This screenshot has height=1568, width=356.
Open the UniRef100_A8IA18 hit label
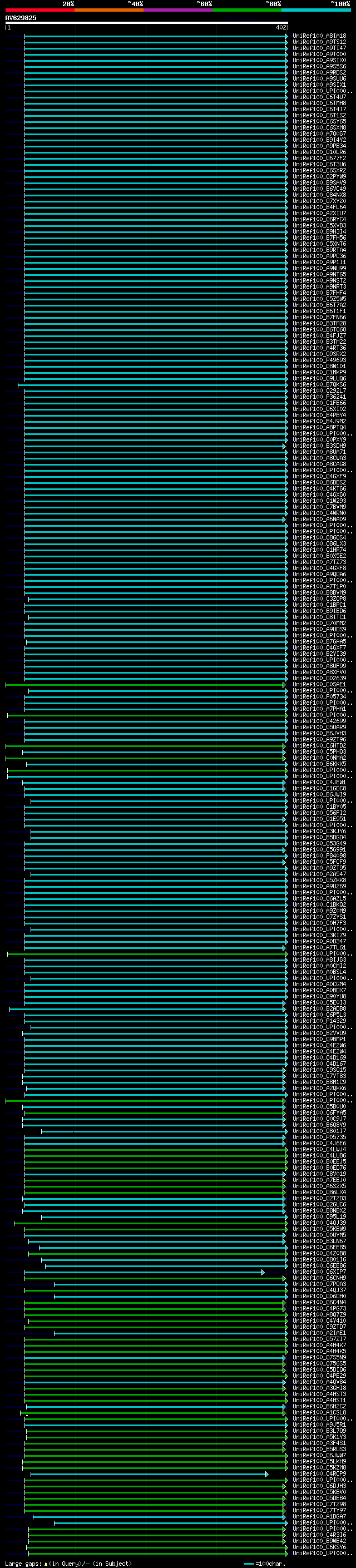(319, 36)
